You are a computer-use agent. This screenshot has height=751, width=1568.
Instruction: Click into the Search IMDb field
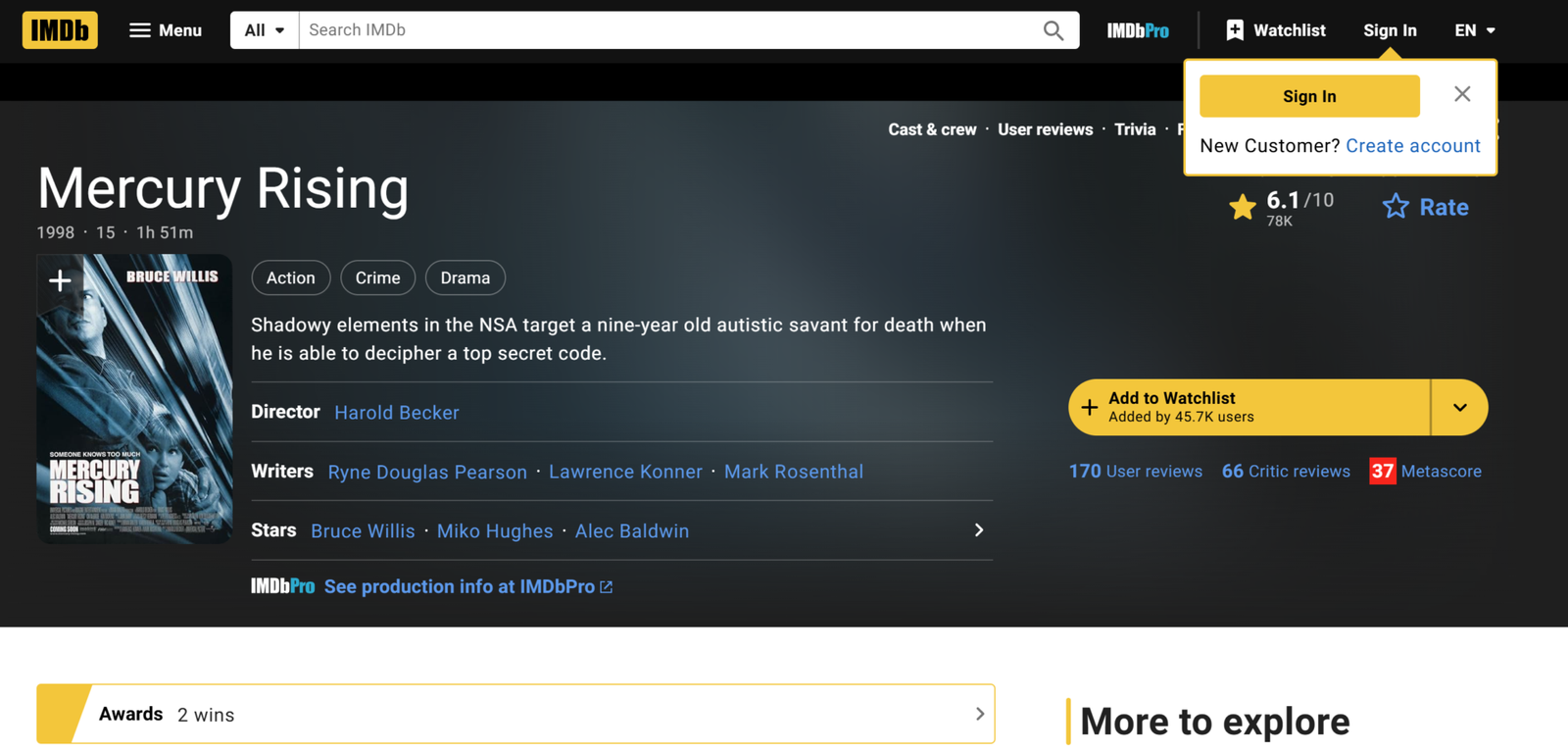(666, 30)
